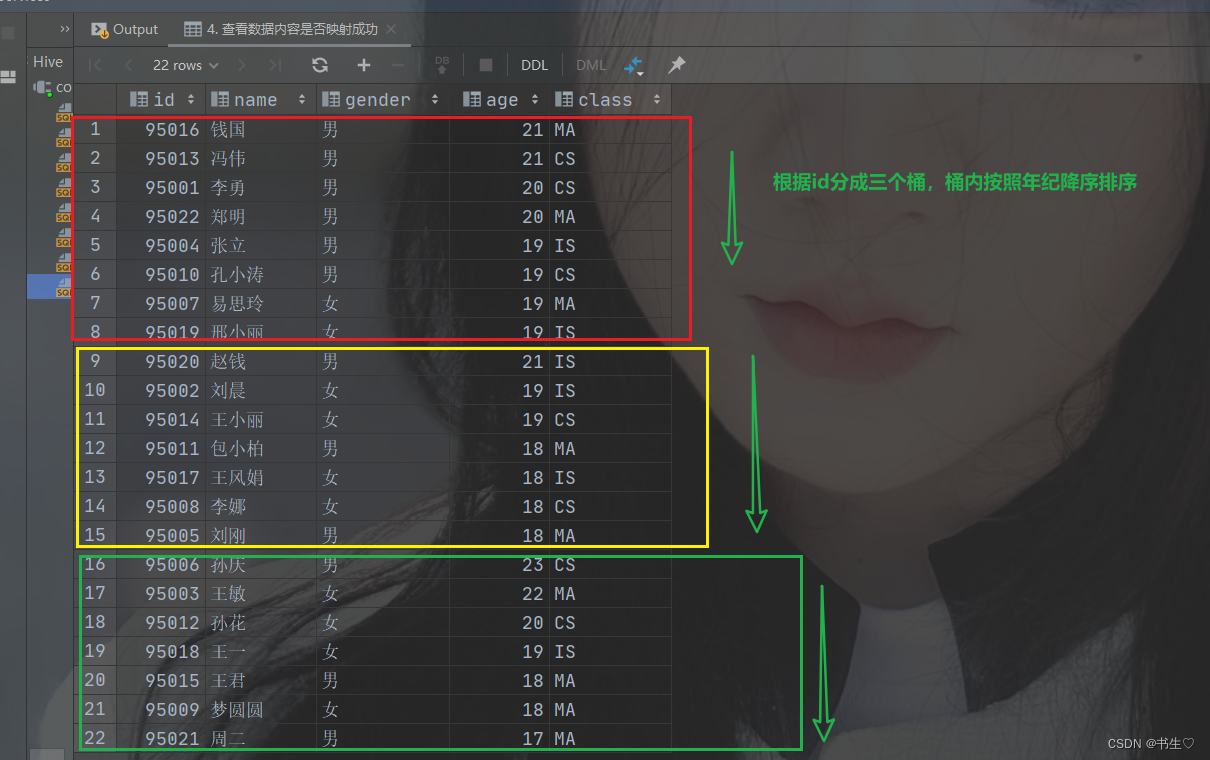The width and height of the screenshot is (1210, 760).
Task: Click the name cell 刘刚
Action: 261,535
